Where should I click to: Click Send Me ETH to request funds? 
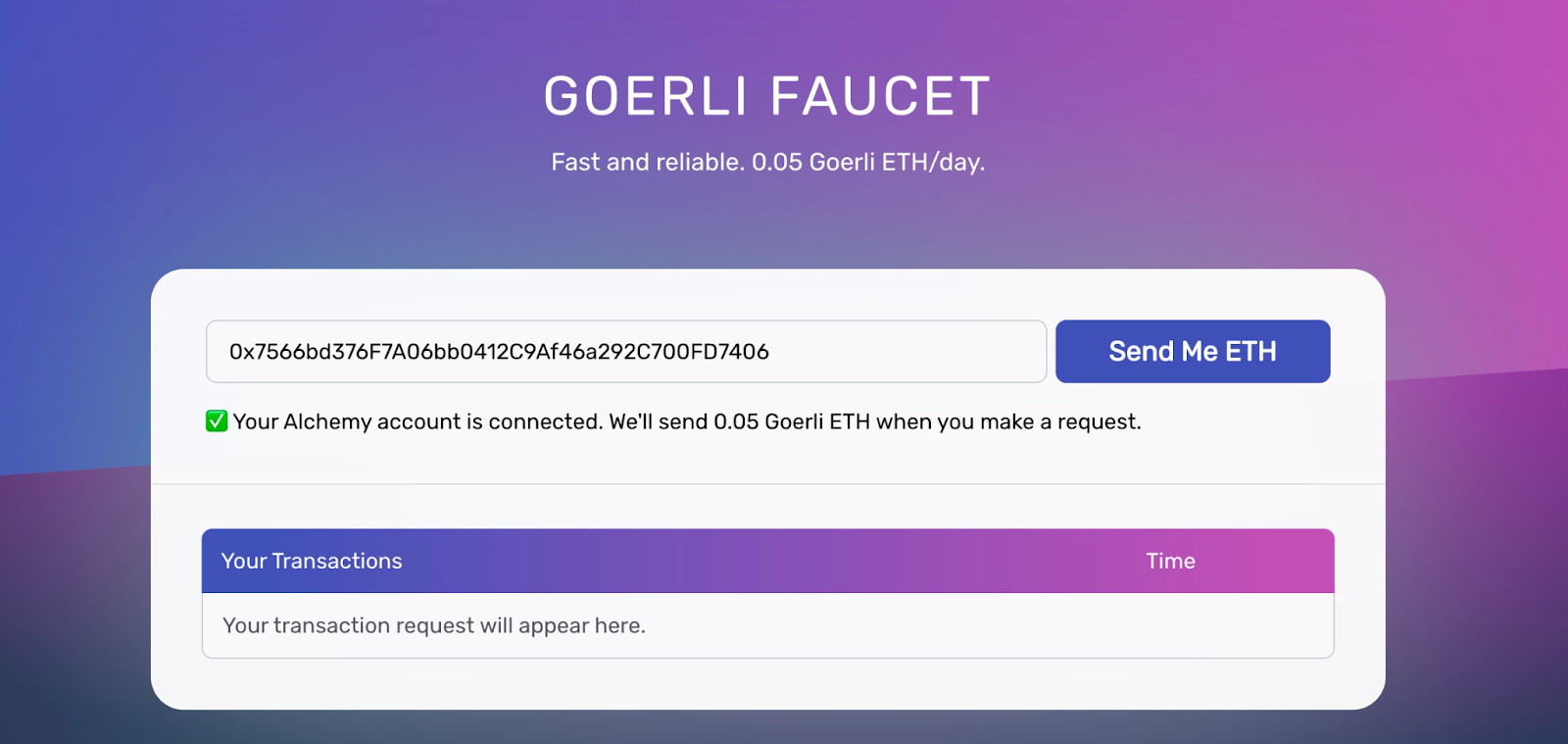pos(1192,351)
